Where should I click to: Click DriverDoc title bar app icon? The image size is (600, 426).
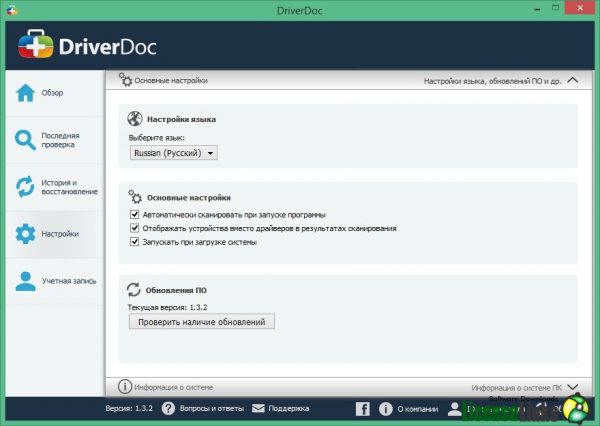point(12,10)
